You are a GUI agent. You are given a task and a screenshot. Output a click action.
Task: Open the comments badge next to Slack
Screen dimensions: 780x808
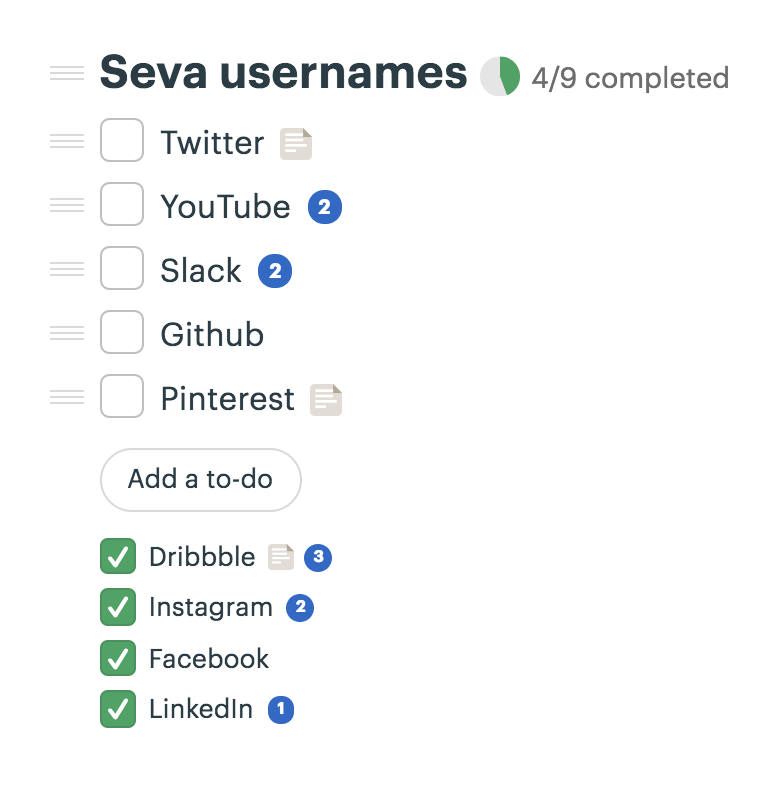point(275,272)
